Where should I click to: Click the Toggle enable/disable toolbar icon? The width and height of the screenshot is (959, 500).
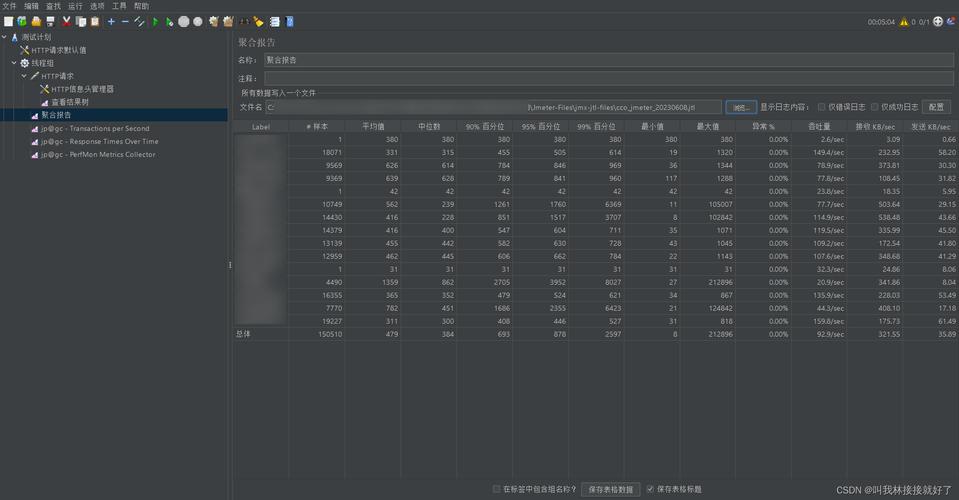[x=139, y=21]
